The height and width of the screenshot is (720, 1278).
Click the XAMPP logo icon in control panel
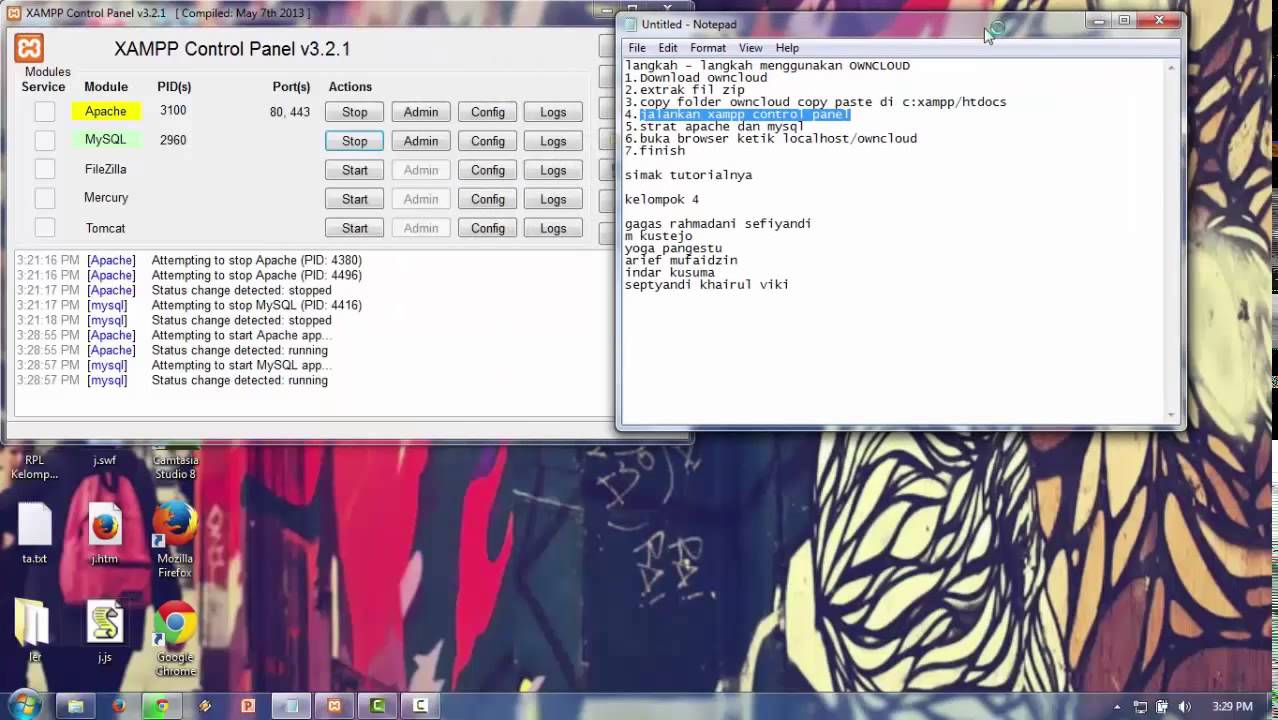[29, 48]
